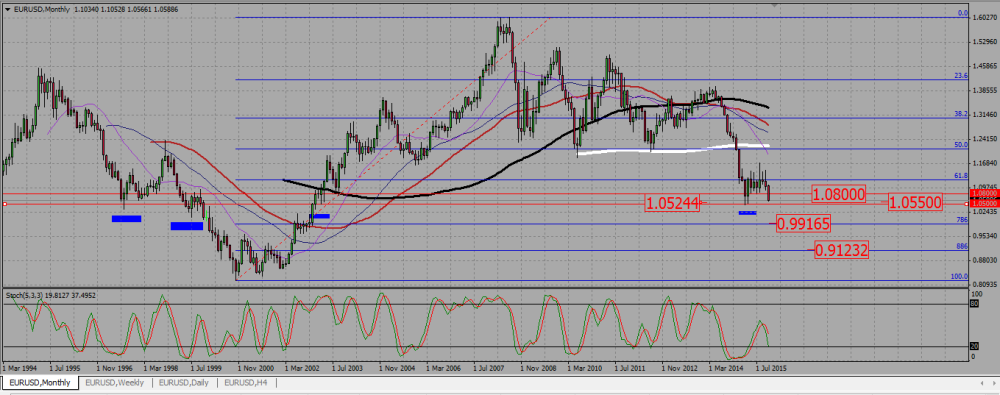Screen dimensions: 1000x395
Task: Select the 0.91232 red price label
Action: [842, 250]
